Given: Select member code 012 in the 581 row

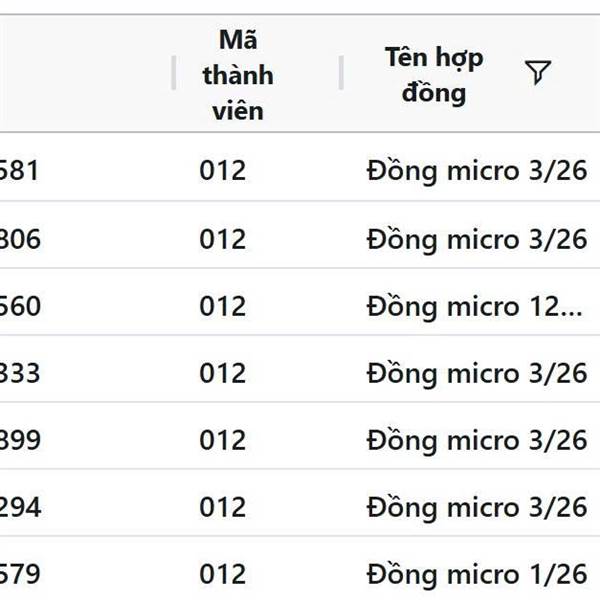Looking at the screenshot, I should point(222,171).
